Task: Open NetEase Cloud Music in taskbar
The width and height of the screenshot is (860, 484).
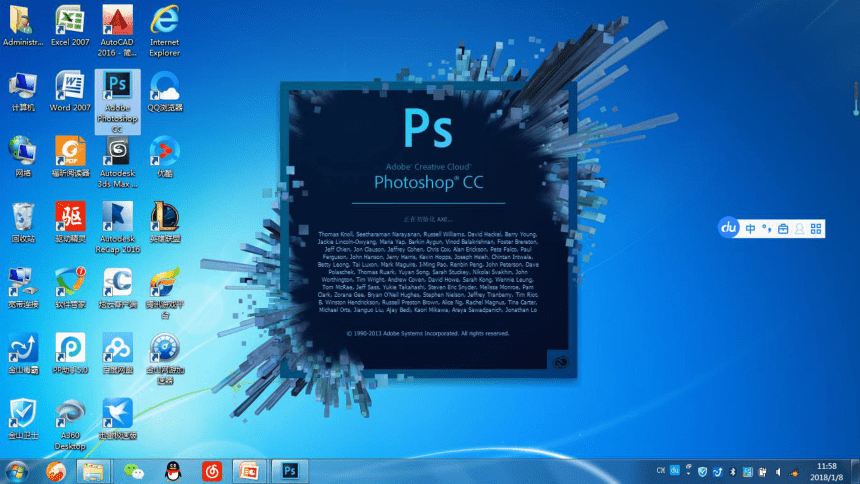Action: pos(212,471)
